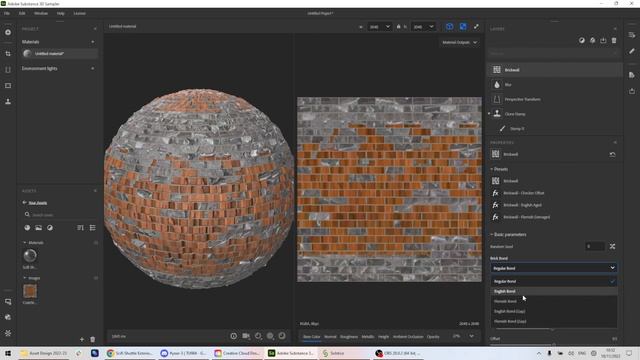Image resolution: width=640 pixels, height=360 pixels.
Task: Click the fullscreen expand icon in viewport header
Action: pos(476,27)
